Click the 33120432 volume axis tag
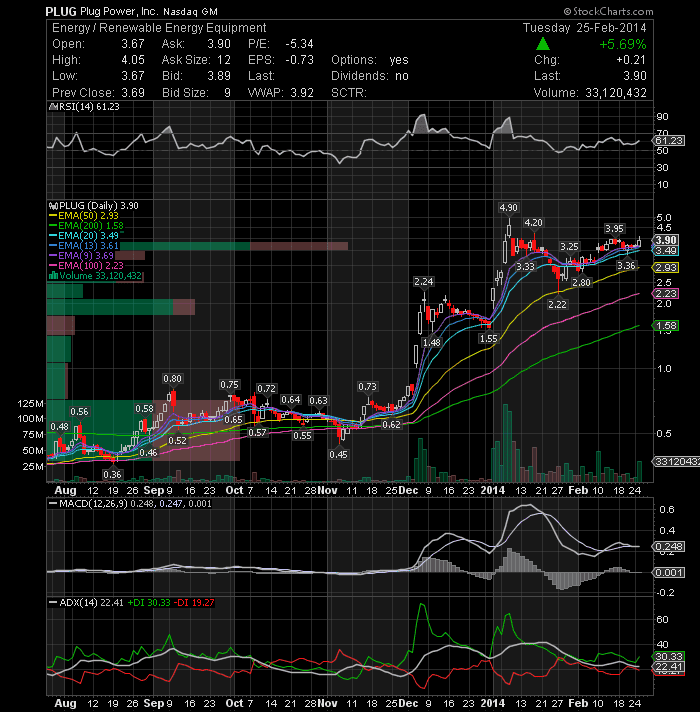Viewport: 700px width, 712px height. point(676,461)
